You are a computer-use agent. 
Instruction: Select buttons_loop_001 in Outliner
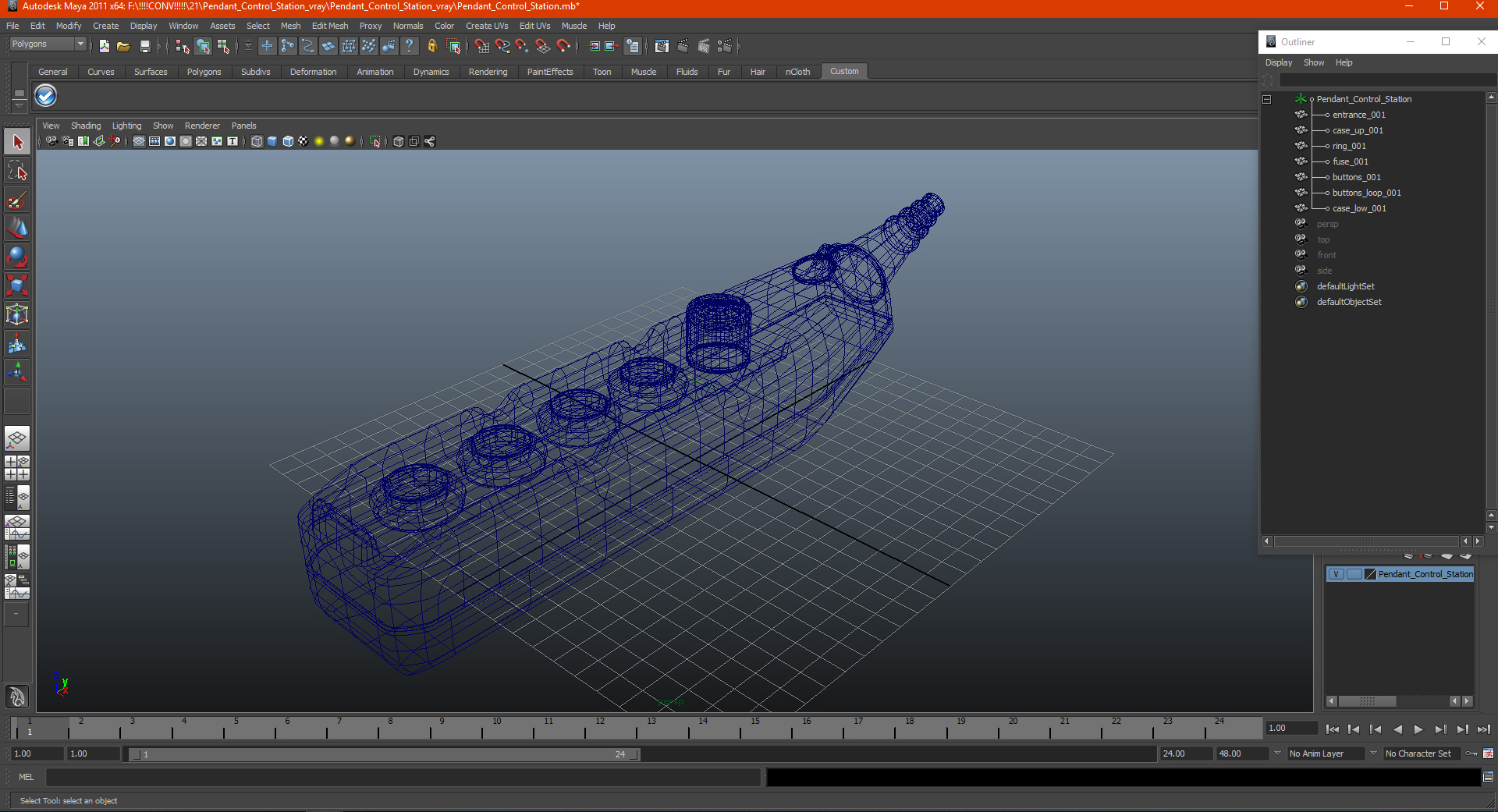click(1366, 193)
